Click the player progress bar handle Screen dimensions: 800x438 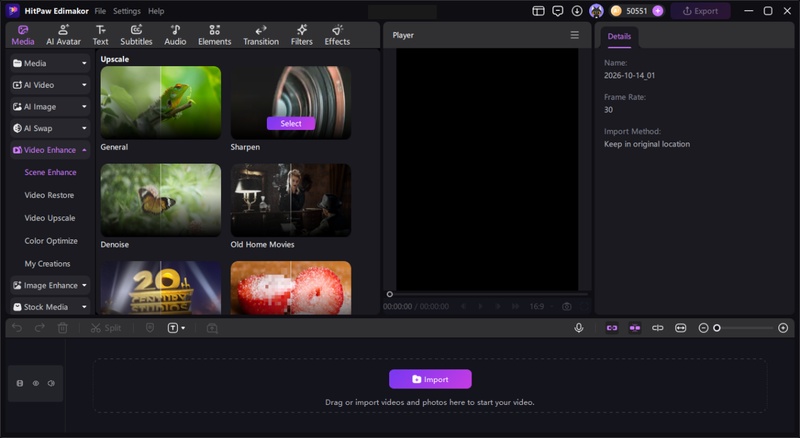[390, 294]
